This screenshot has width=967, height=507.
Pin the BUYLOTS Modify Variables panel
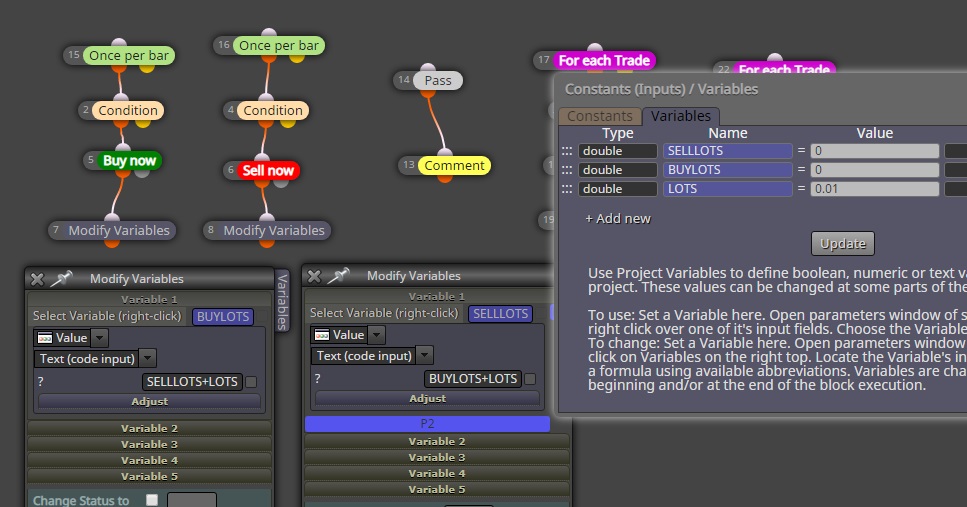[61, 279]
